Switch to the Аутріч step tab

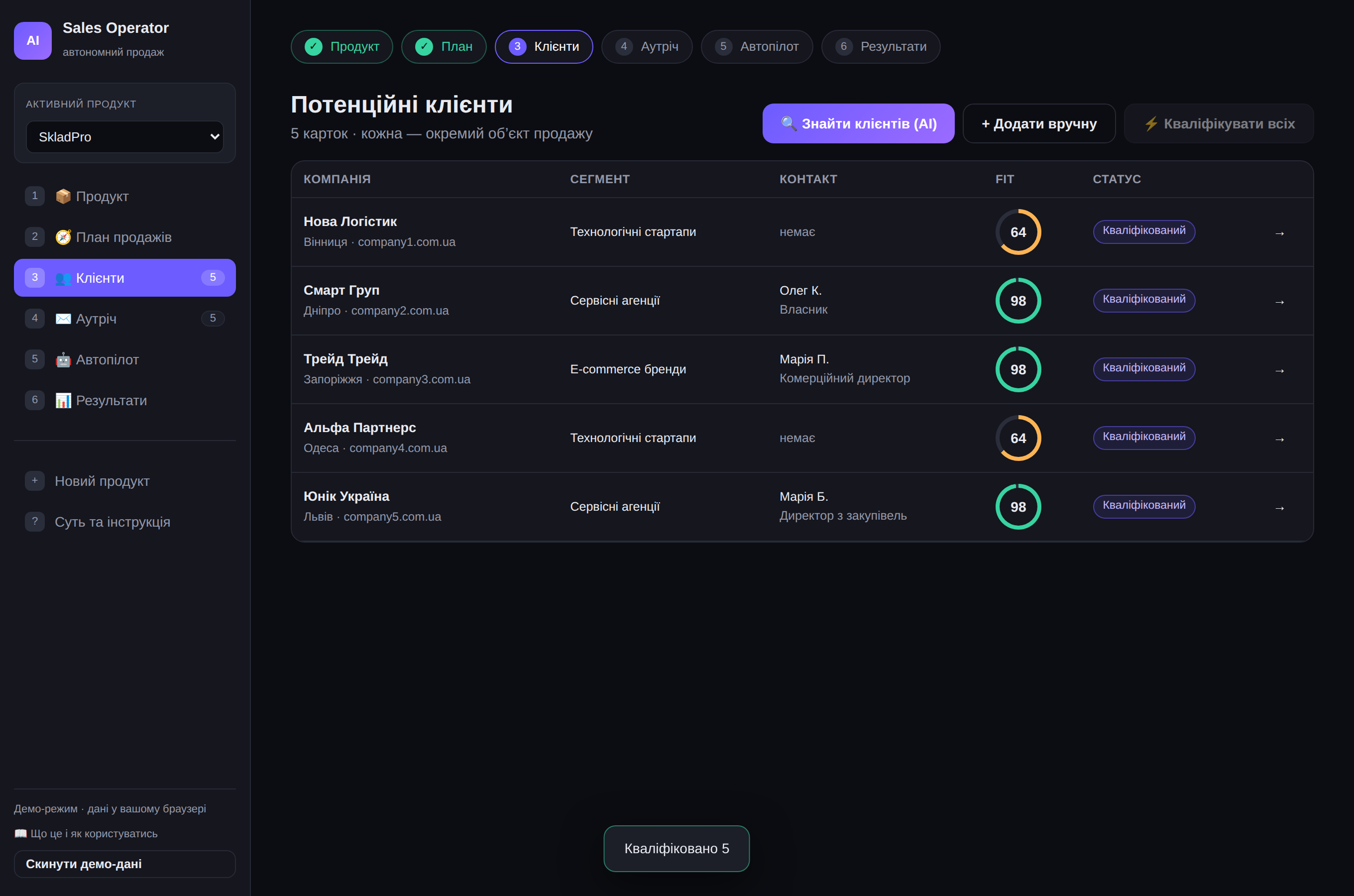(x=647, y=47)
